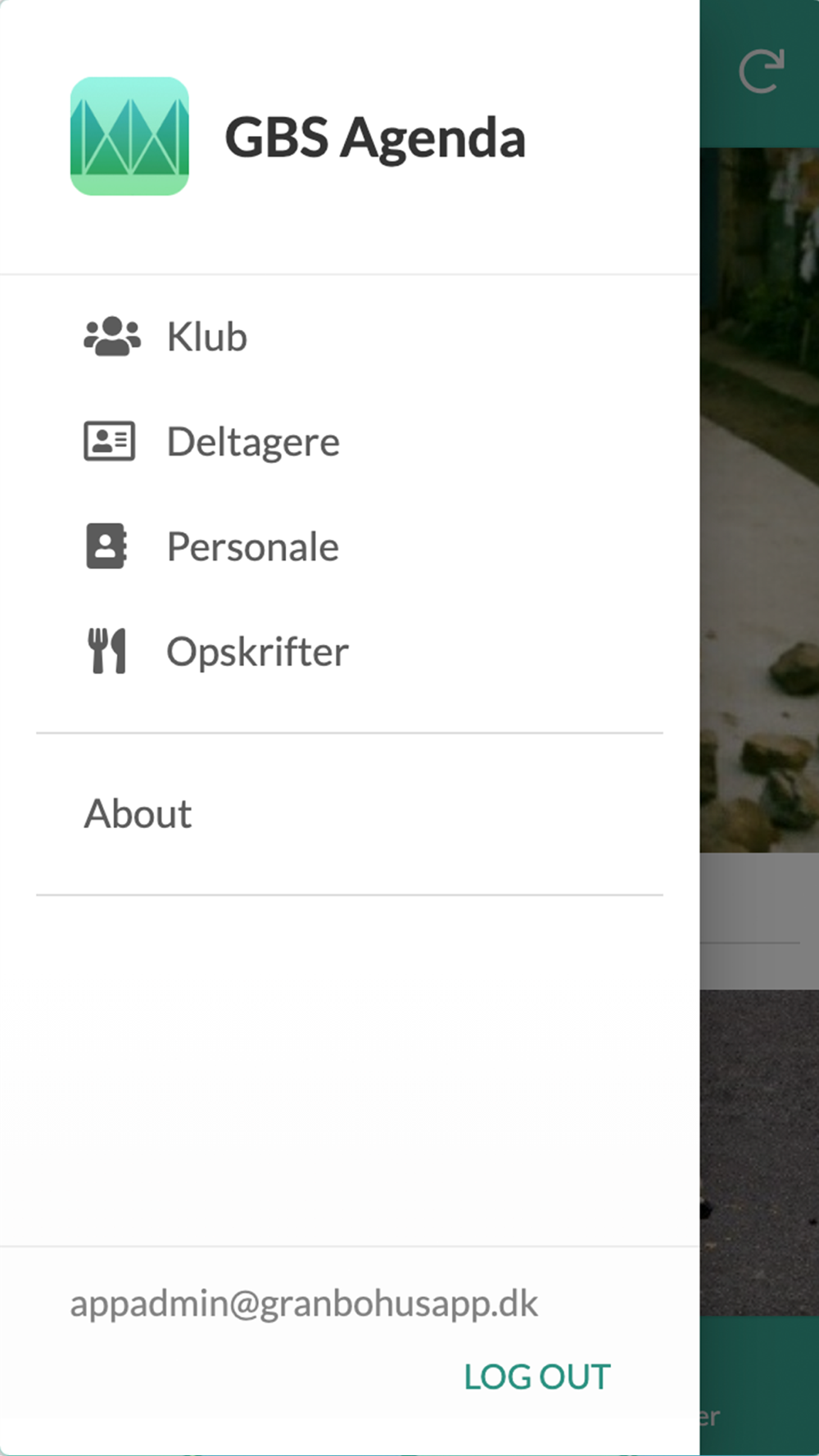Image resolution: width=819 pixels, height=1456 pixels.
Task: Open the Opskrifter recipes section
Action: click(350, 651)
